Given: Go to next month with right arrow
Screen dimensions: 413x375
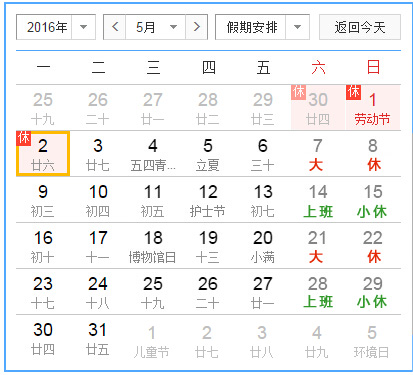Looking at the screenshot, I should pos(197,27).
